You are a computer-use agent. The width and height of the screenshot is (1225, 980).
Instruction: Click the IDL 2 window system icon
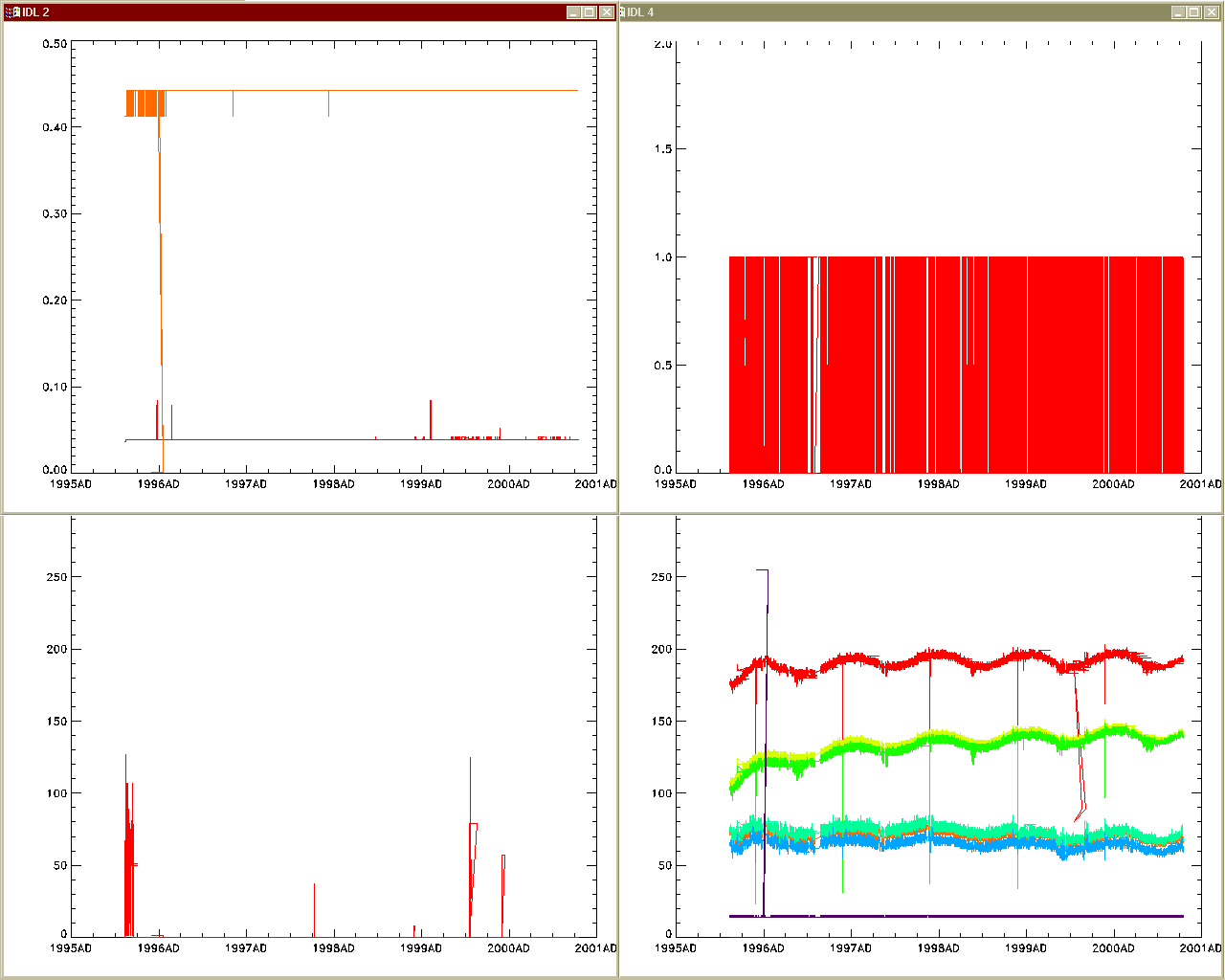click(x=12, y=12)
